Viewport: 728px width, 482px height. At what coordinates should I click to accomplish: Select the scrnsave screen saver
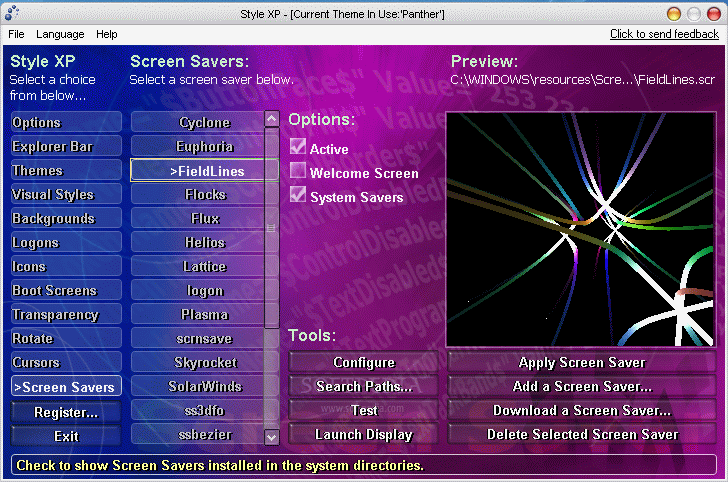198,338
